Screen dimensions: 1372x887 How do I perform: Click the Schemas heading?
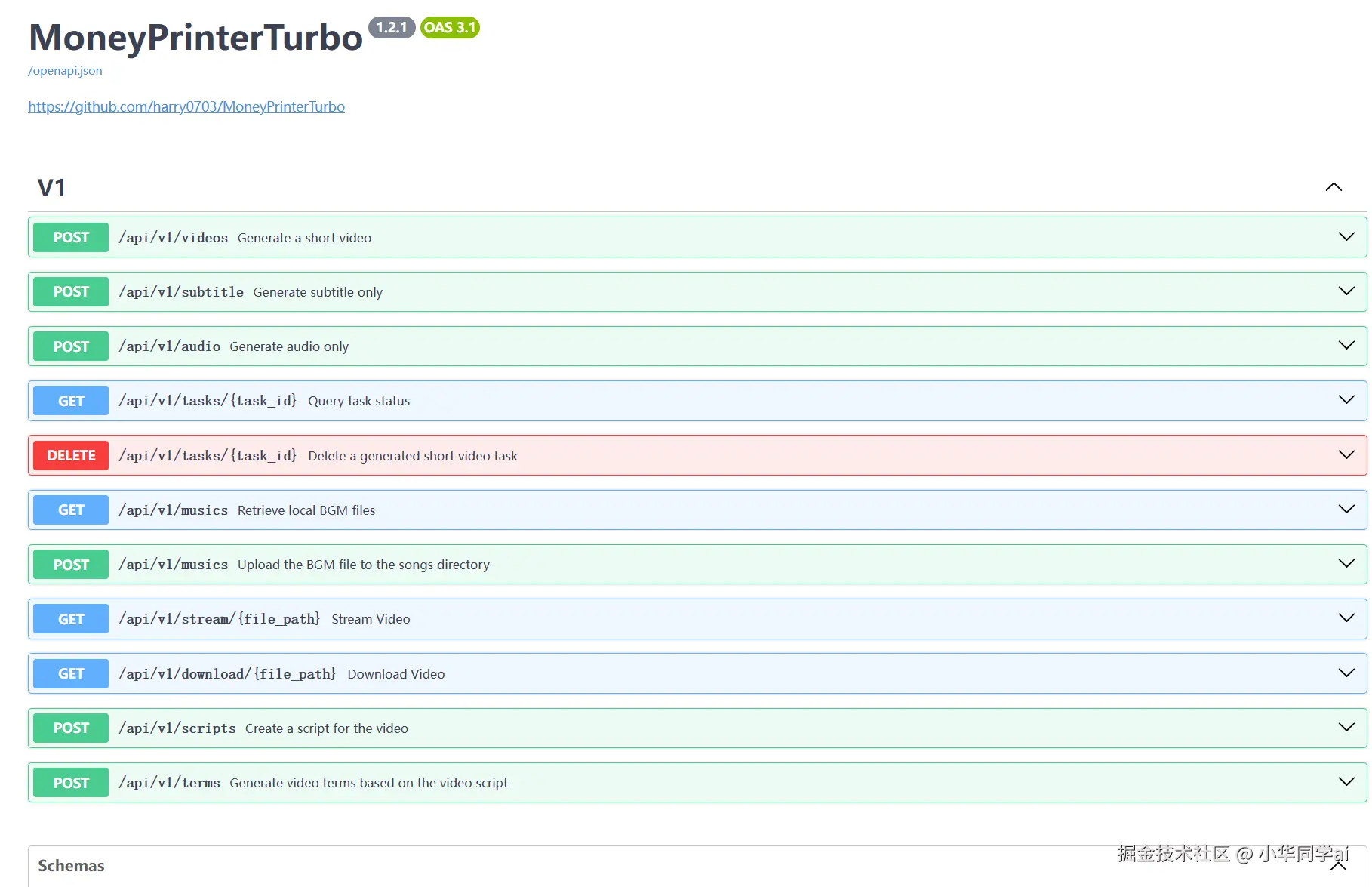[x=71, y=866]
